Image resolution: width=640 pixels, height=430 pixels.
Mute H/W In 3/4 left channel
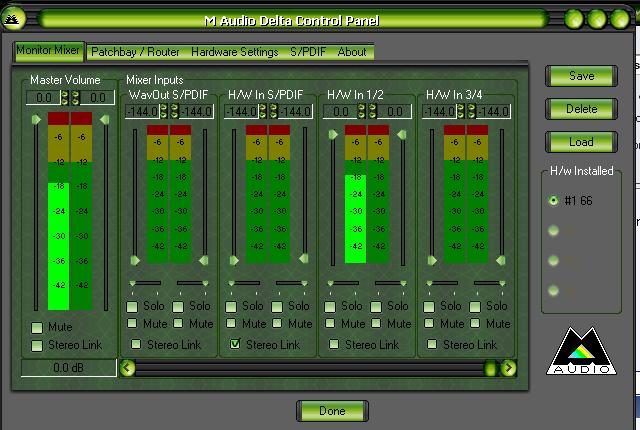click(x=429, y=324)
